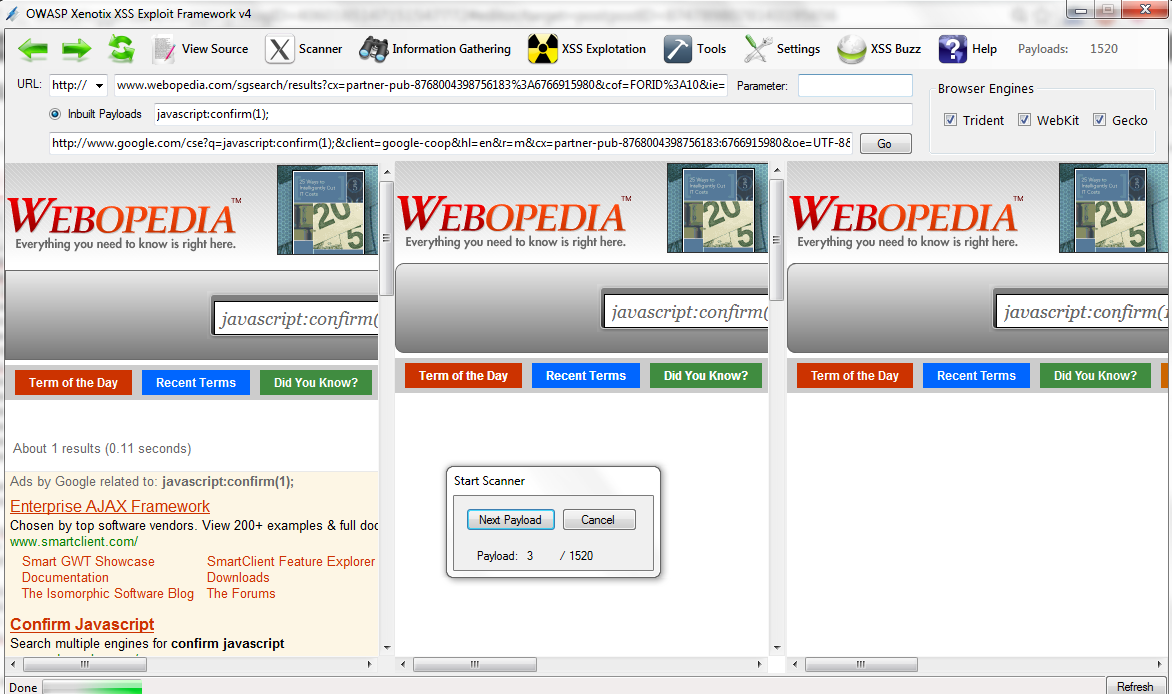The image size is (1172, 694).
Task: Open XSS Exploitation radiation icon
Action: click(x=543, y=49)
